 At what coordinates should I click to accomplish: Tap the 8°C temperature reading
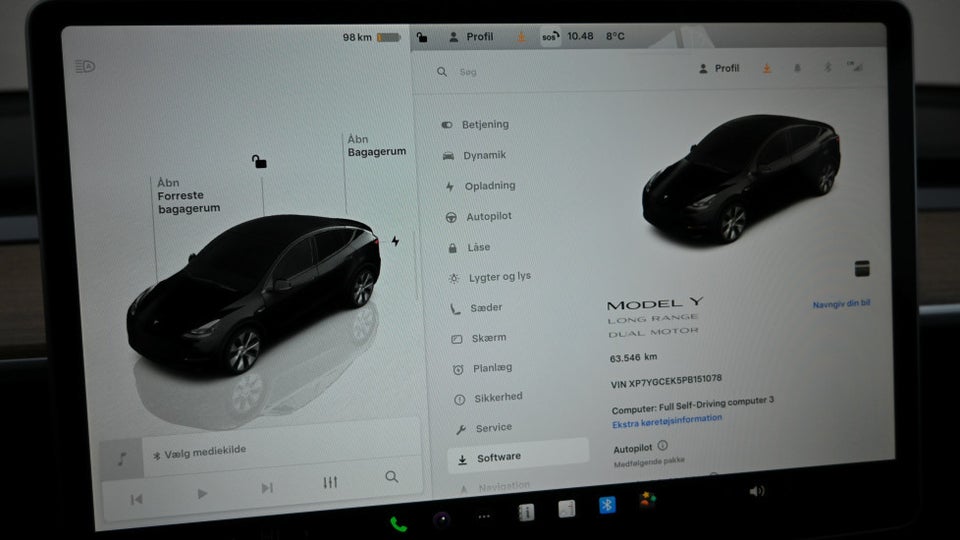coord(615,36)
